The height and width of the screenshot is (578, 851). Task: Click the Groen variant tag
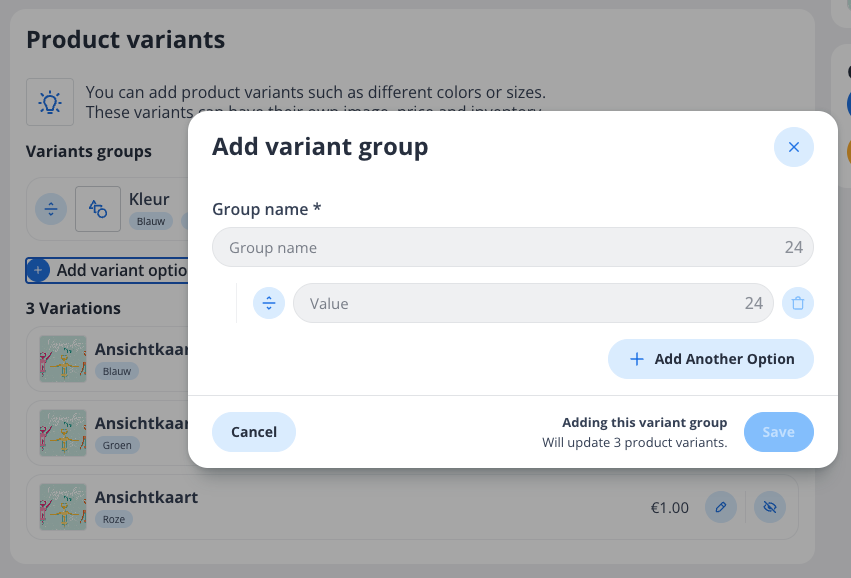click(x=117, y=446)
